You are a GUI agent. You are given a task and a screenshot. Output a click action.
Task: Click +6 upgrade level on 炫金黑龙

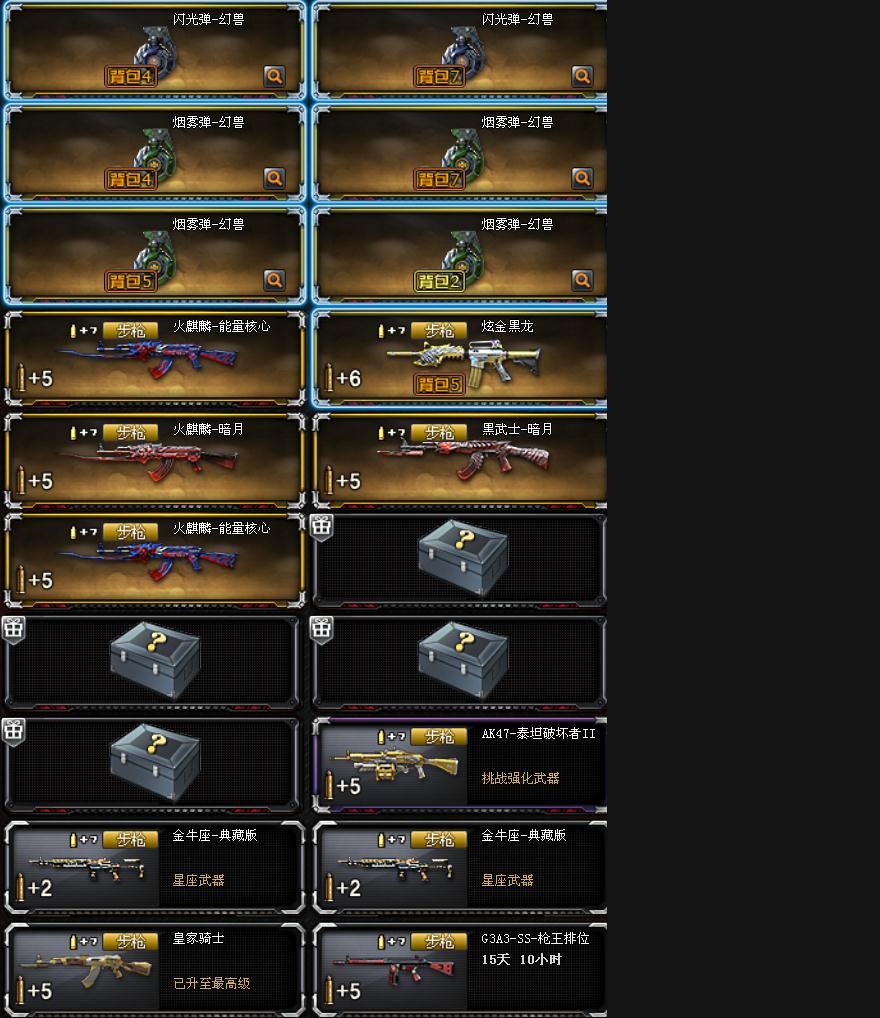point(343,378)
